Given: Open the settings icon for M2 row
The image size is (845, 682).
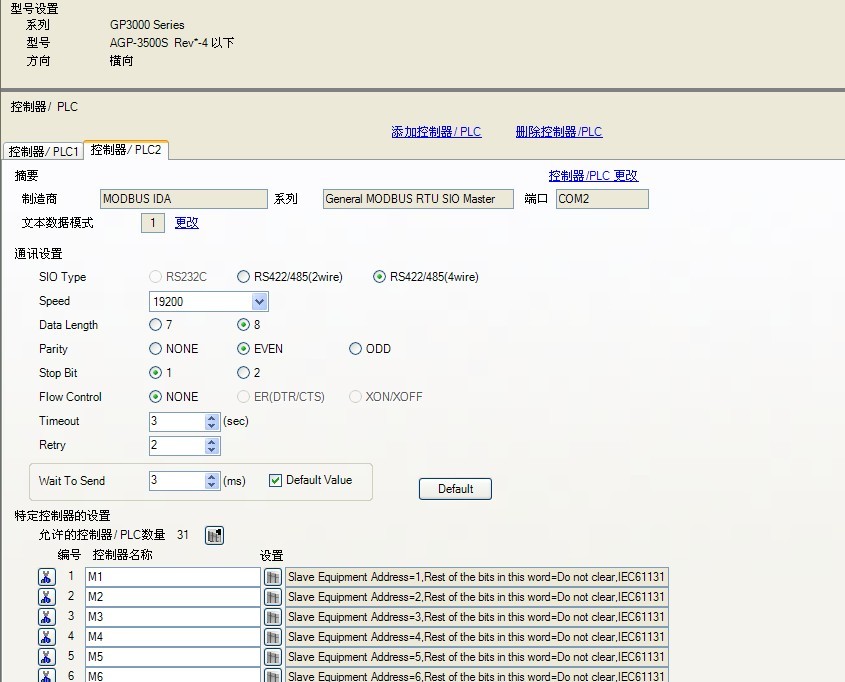Looking at the screenshot, I should (x=273, y=597).
